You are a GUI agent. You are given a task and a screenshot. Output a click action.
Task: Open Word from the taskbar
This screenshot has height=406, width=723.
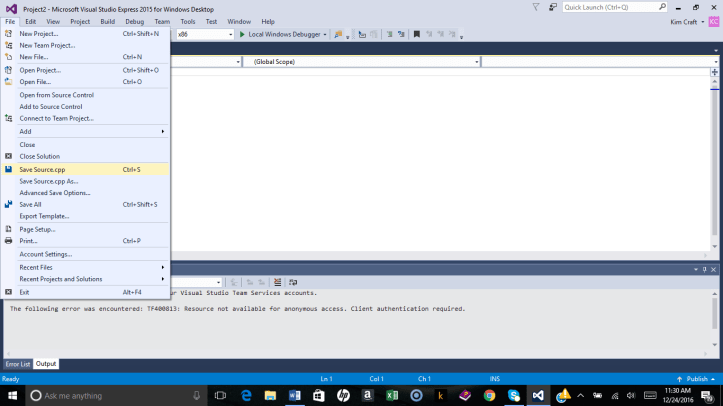click(295, 395)
